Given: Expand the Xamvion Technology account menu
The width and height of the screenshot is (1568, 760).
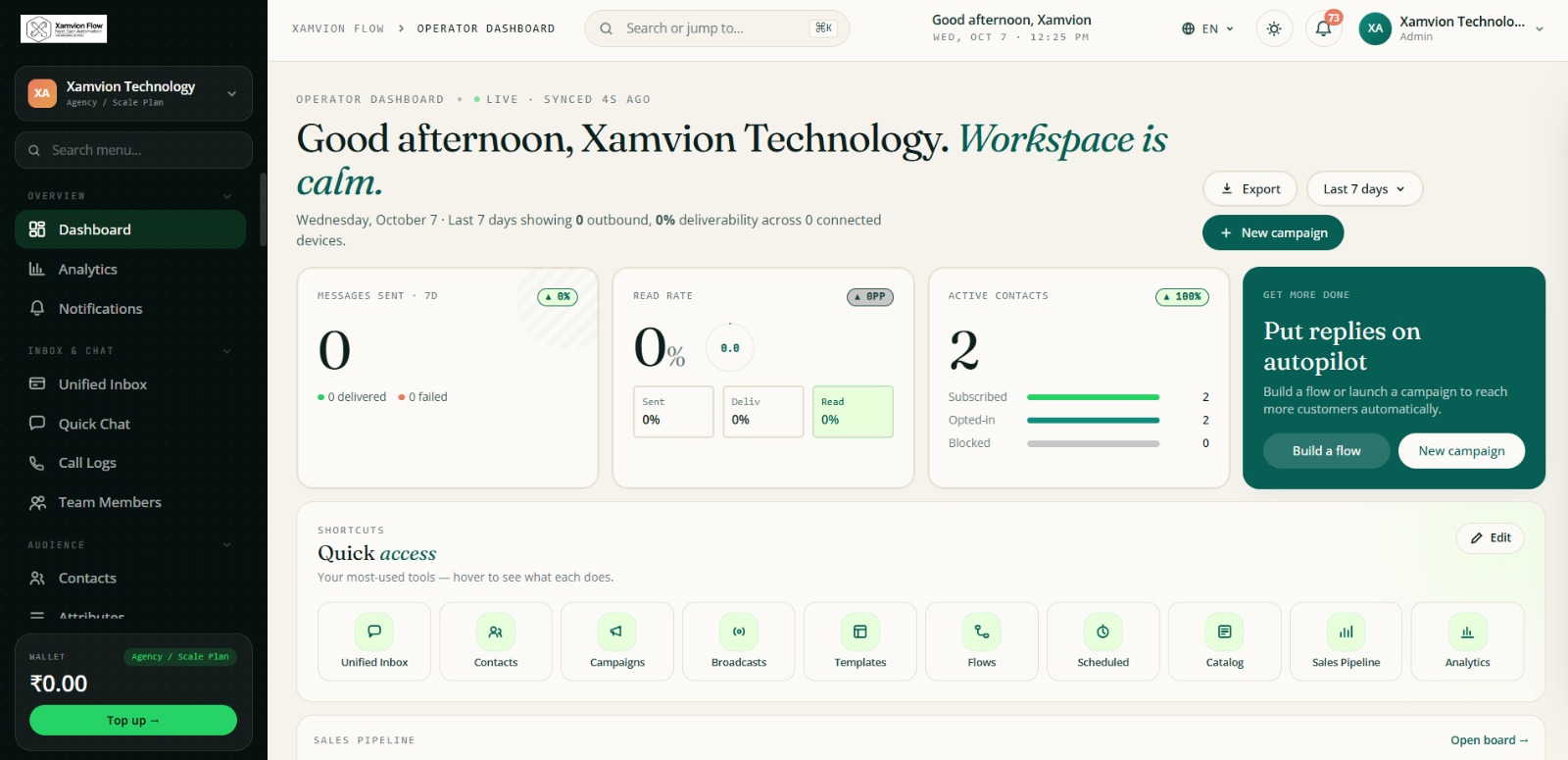Looking at the screenshot, I should coord(1451,28).
